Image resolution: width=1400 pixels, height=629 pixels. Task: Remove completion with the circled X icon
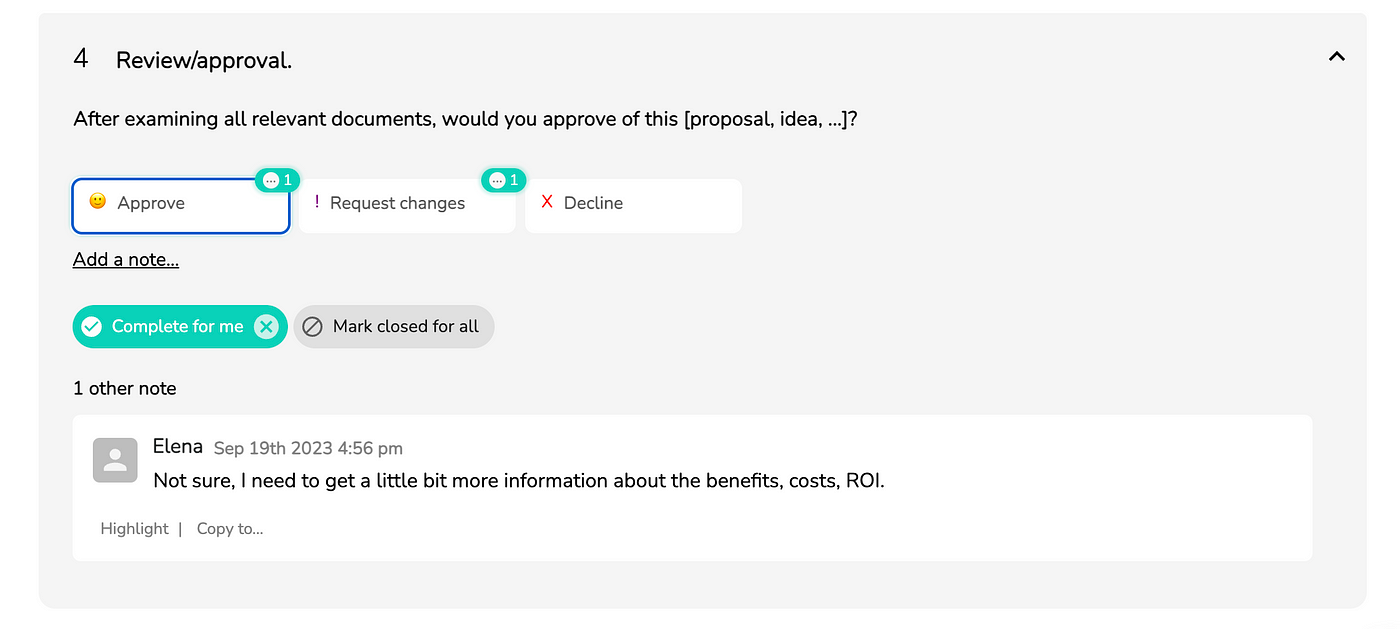pos(265,327)
